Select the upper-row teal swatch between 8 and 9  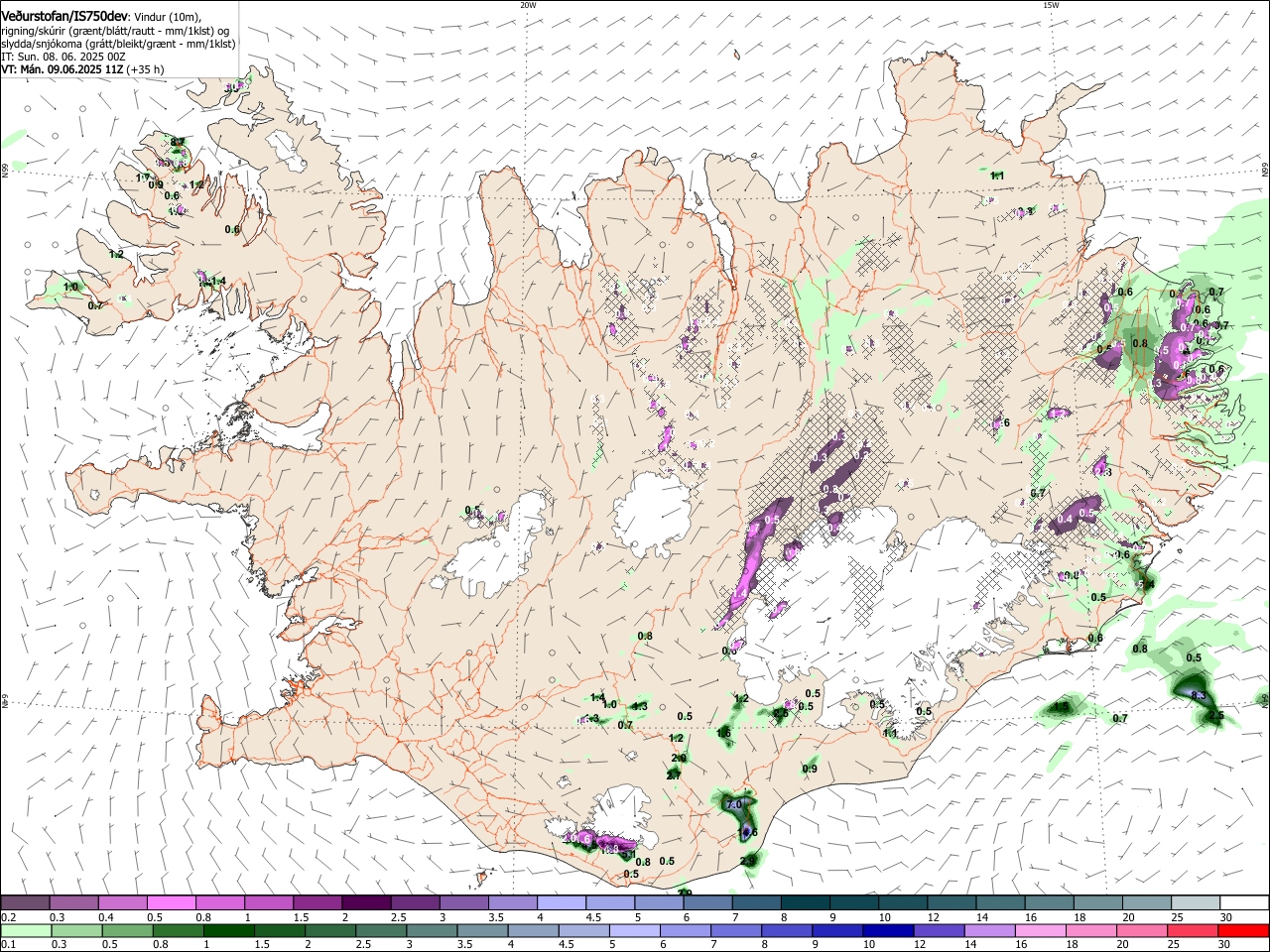click(805, 902)
